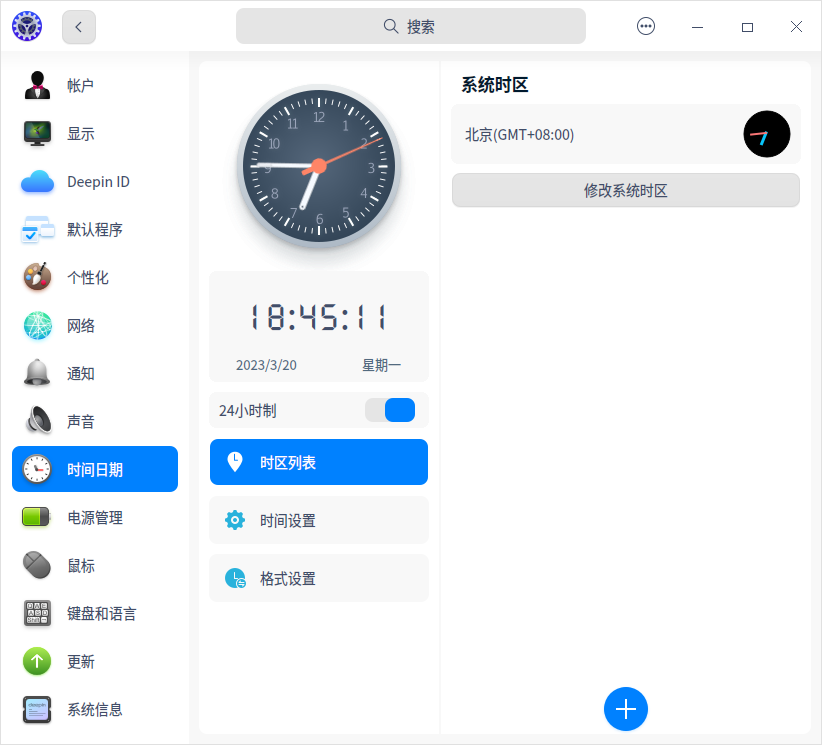Open the 格式设置 section
The width and height of the screenshot is (822, 745).
pos(318,578)
